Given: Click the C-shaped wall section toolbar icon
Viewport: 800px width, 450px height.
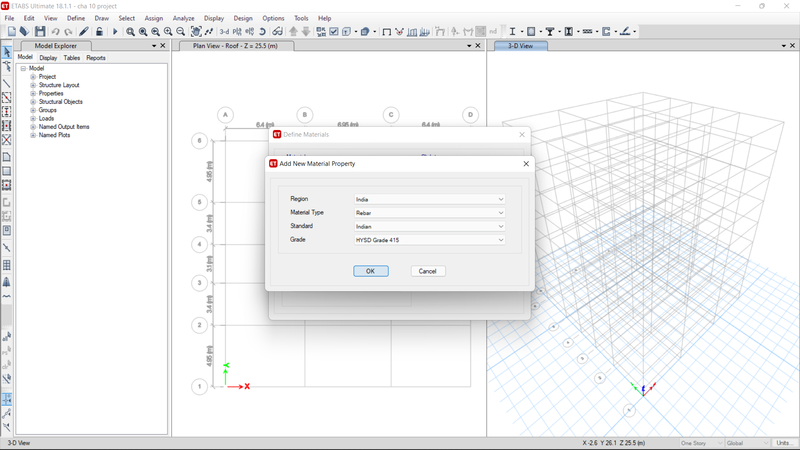Looking at the screenshot, I should 606,32.
